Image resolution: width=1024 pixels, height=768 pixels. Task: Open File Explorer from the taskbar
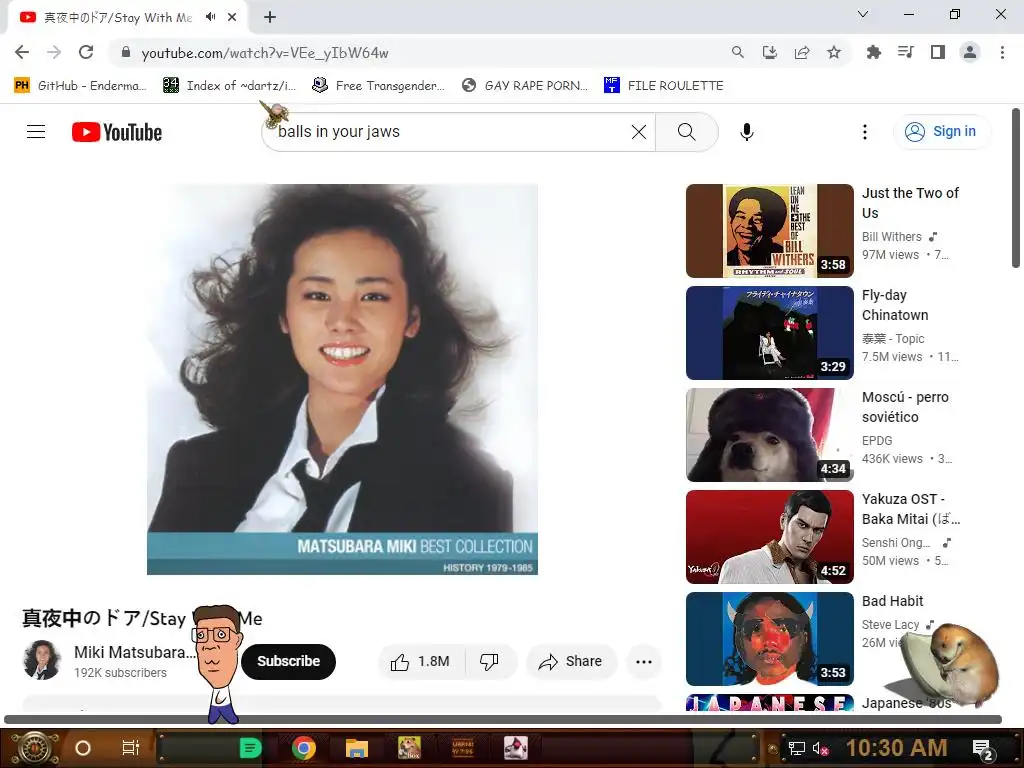357,748
